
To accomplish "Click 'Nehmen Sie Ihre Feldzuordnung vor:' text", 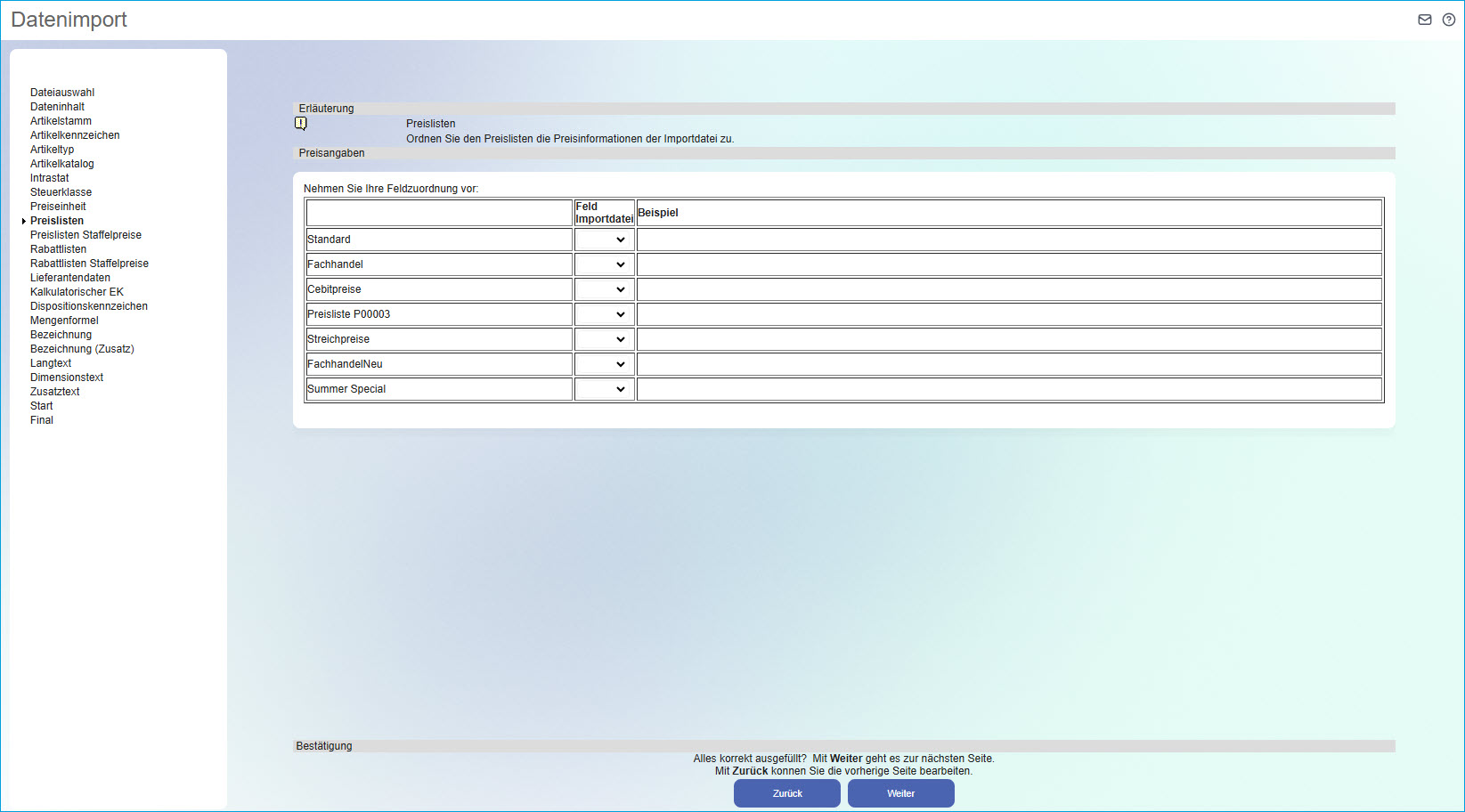I will tap(391, 189).
